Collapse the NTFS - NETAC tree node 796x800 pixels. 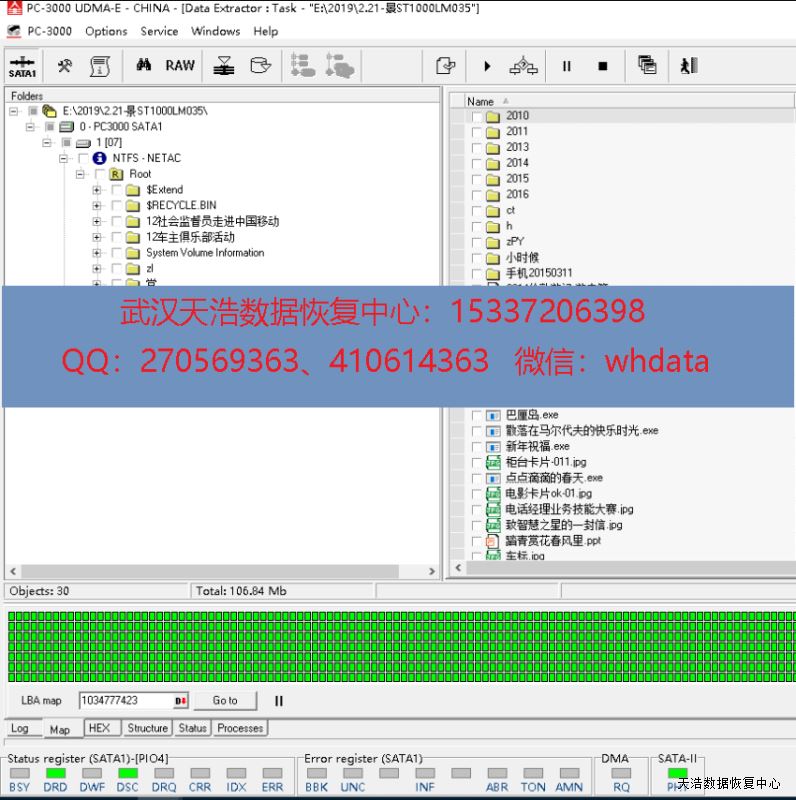pos(64,158)
